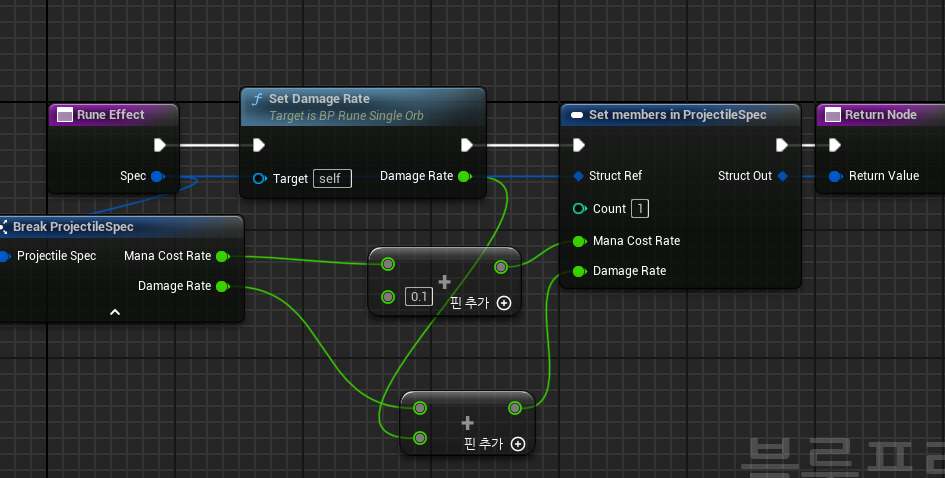Click output pin of the lower add node
This screenshot has height=478, width=945.
point(515,408)
